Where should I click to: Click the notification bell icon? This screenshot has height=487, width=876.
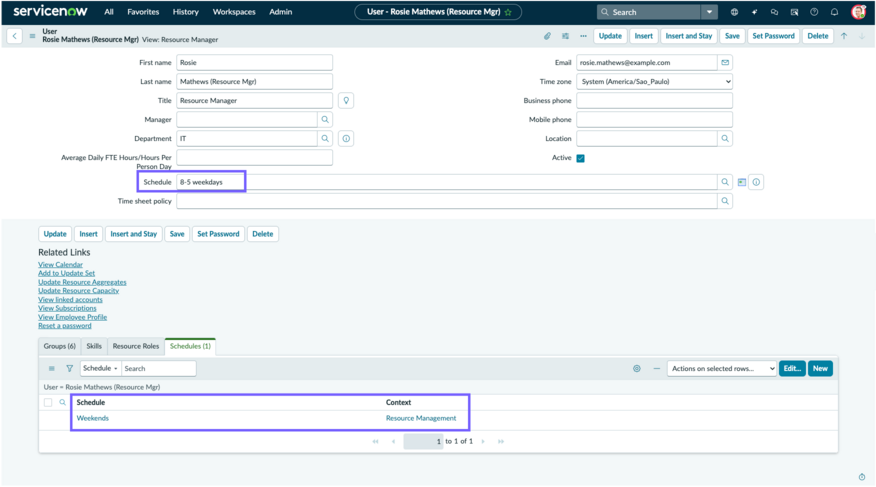(834, 12)
